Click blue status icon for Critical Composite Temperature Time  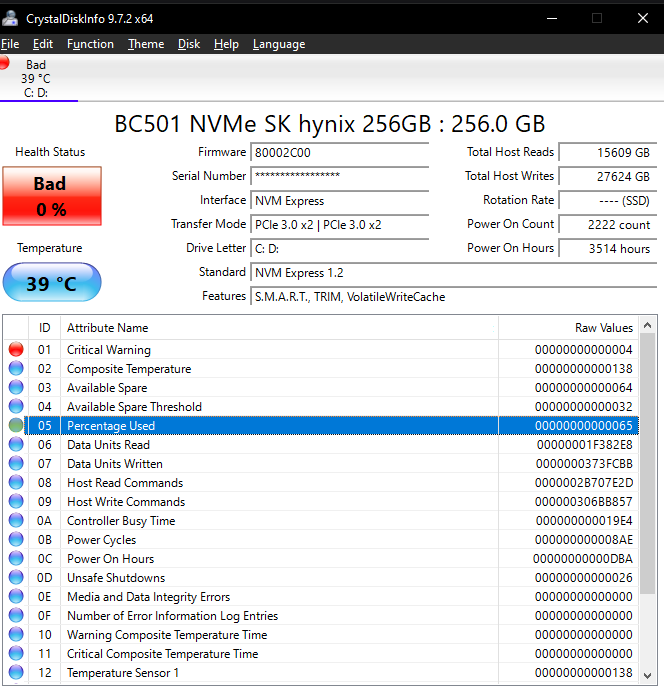(16, 653)
